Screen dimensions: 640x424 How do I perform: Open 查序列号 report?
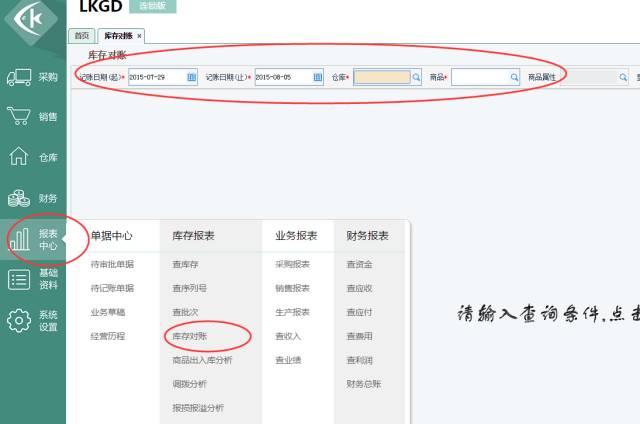(x=189, y=288)
